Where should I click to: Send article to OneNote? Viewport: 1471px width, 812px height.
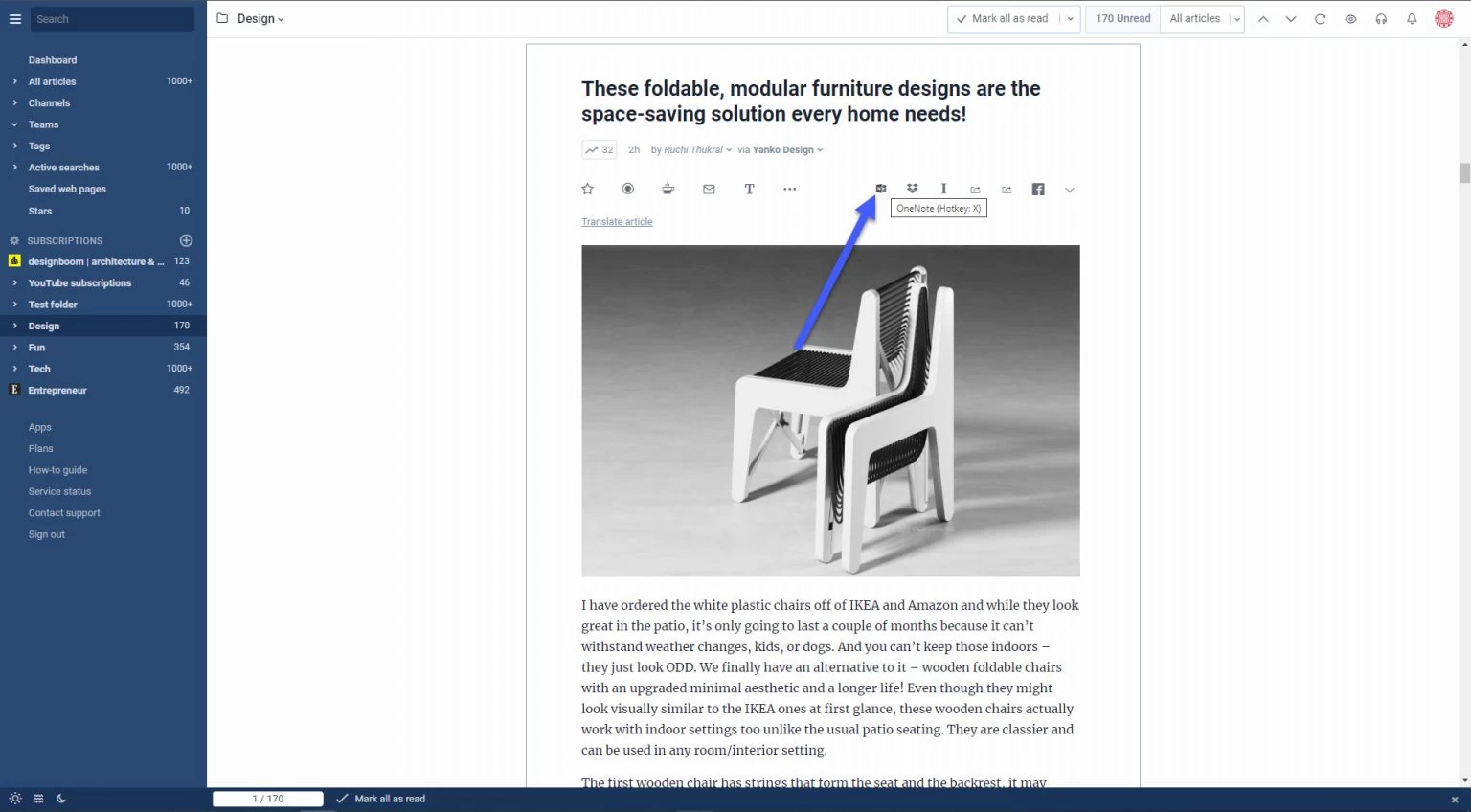881,189
